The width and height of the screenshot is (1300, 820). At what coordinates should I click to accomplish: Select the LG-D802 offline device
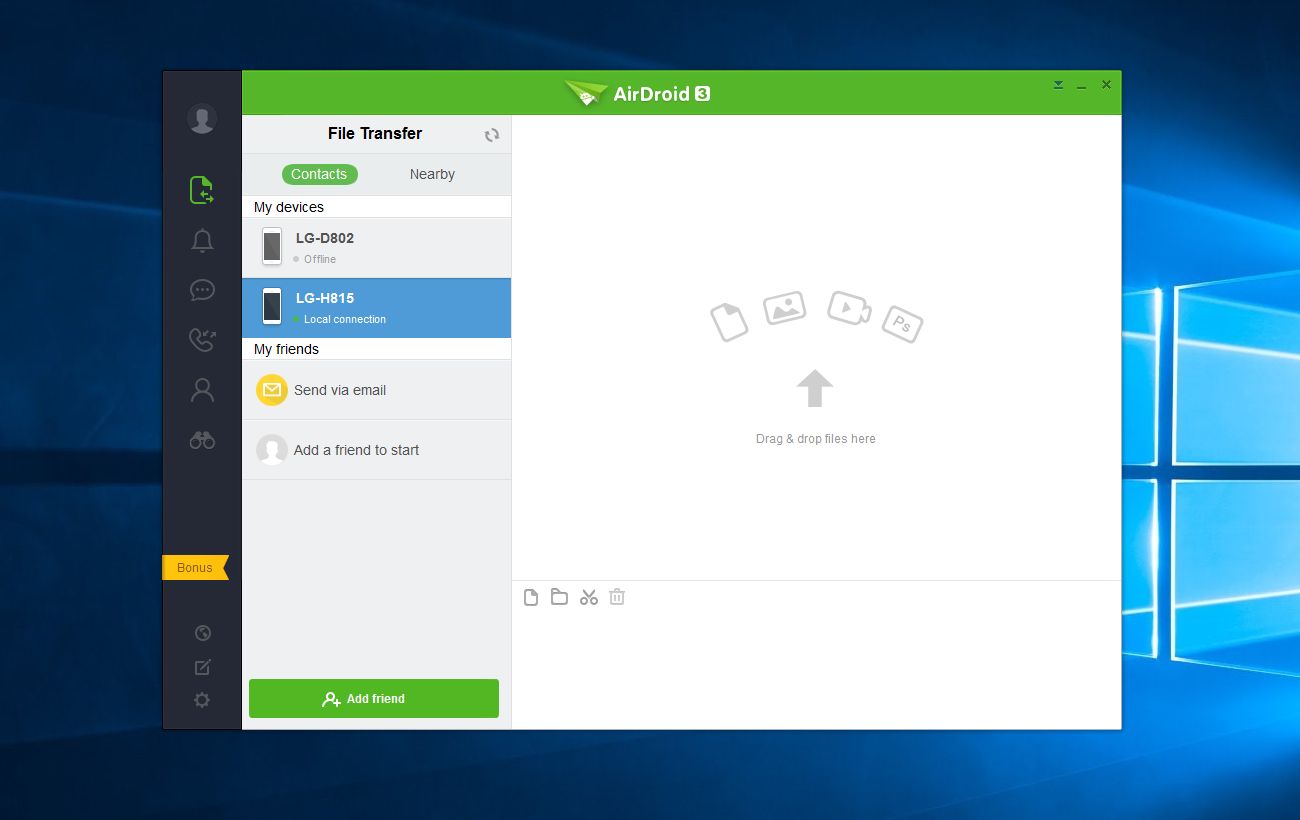[x=376, y=248]
